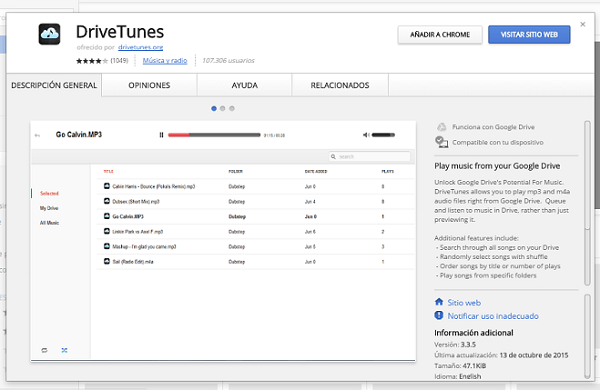The height and width of the screenshot is (390, 600).
Task: Click the DATE ADDED column header
Action: click(x=316, y=171)
